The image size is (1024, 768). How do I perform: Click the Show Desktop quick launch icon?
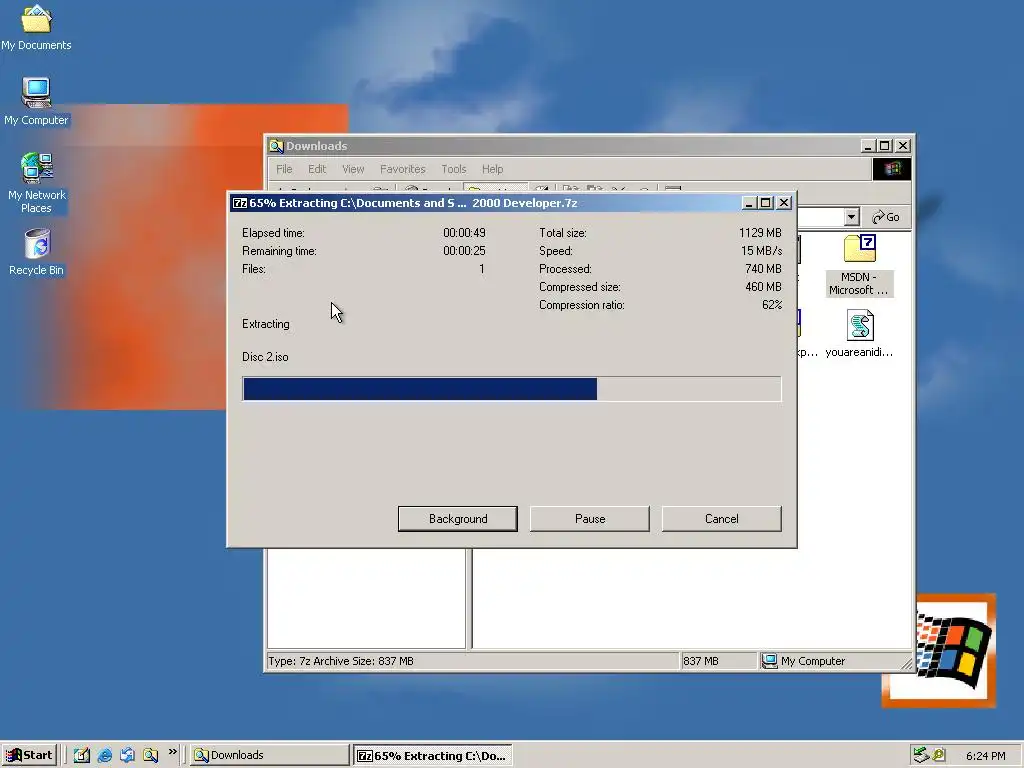pyautogui.click(x=82, y=755)
